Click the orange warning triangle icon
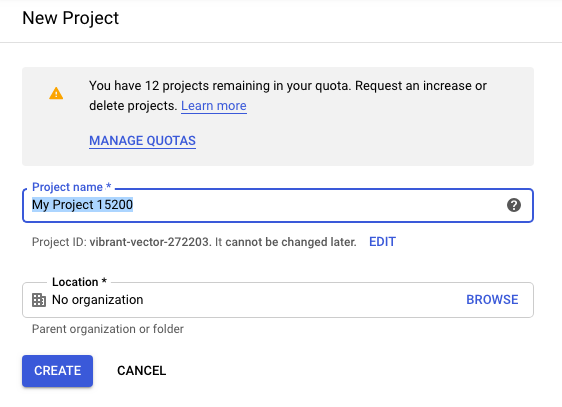This screenshot has height=407, width=562. click(56, 94)
